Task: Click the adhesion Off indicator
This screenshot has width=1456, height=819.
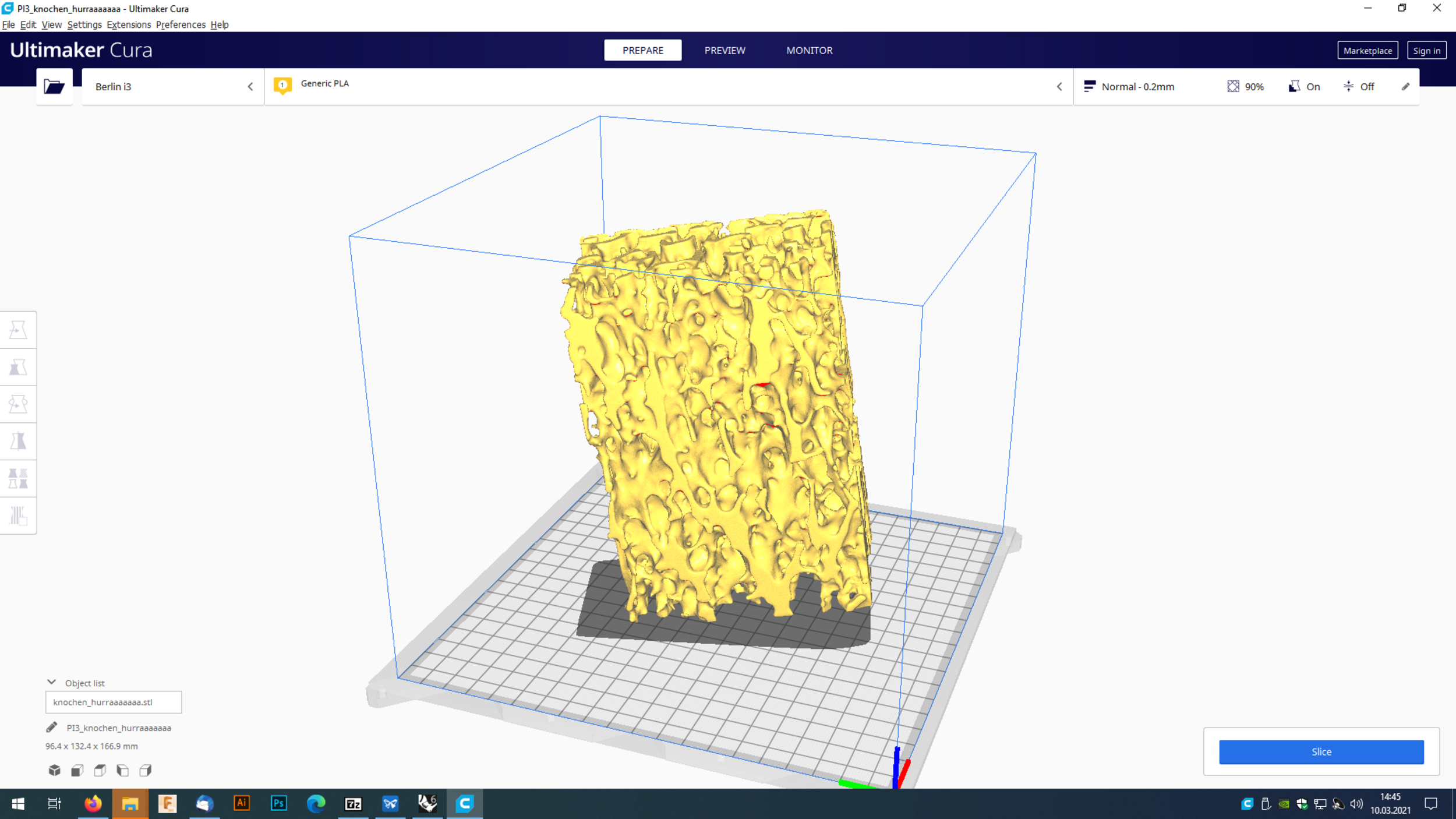Action: point(1359,87)
